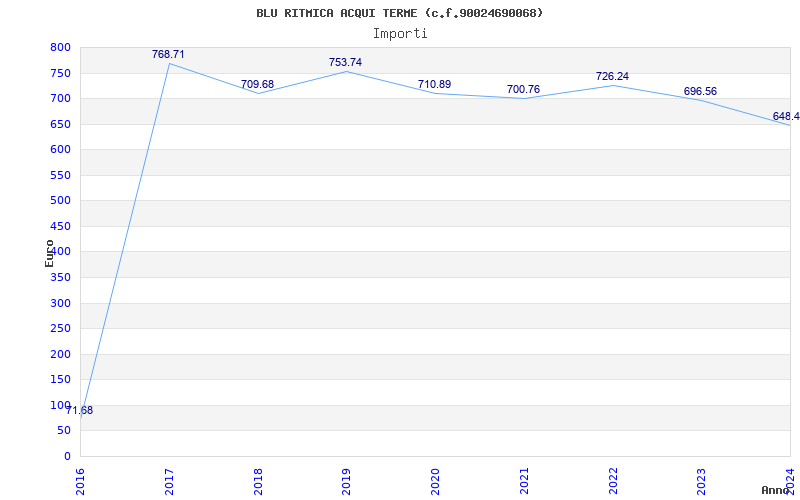This screenshot has height=500, width=800.
Task: Select the 2017 x-axis year label
Action: [169, 482]
